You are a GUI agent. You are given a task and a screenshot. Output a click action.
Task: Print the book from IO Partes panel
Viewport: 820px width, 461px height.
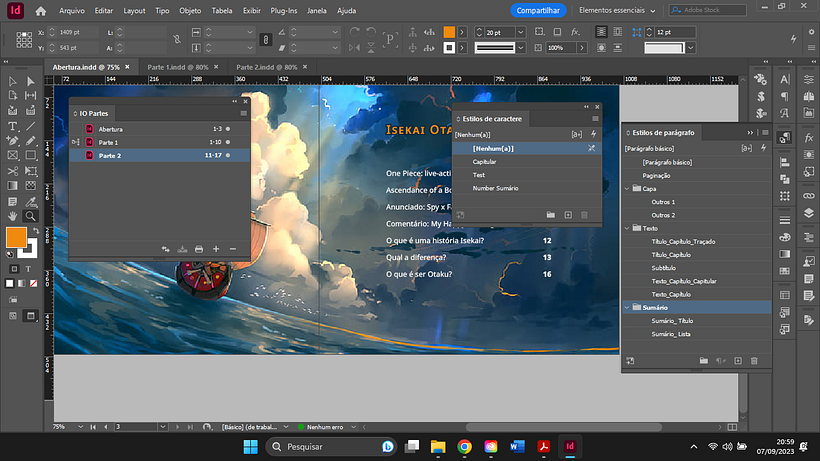click(199, 249)
